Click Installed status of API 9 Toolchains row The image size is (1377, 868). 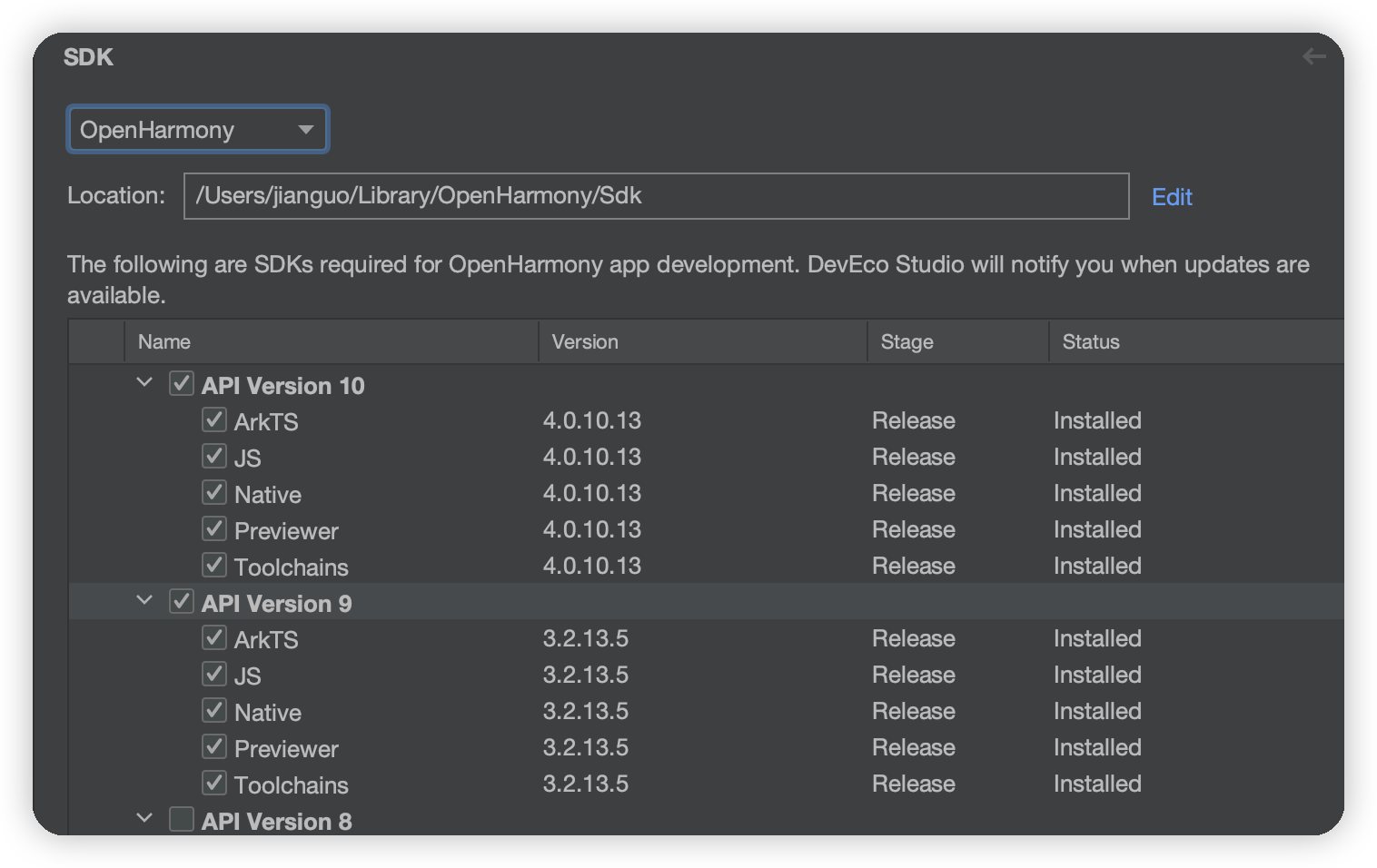coord(1097,784)
